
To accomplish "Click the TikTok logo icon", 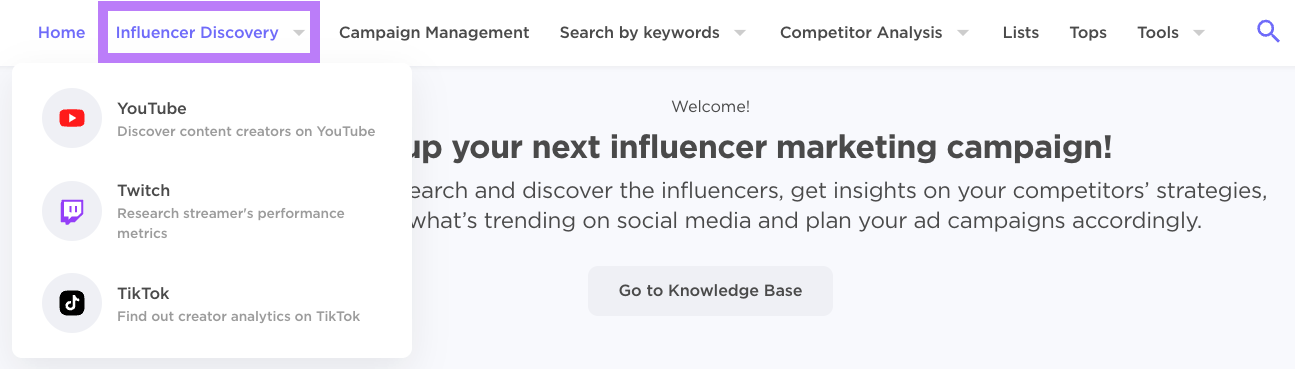I will coord(72,303).
